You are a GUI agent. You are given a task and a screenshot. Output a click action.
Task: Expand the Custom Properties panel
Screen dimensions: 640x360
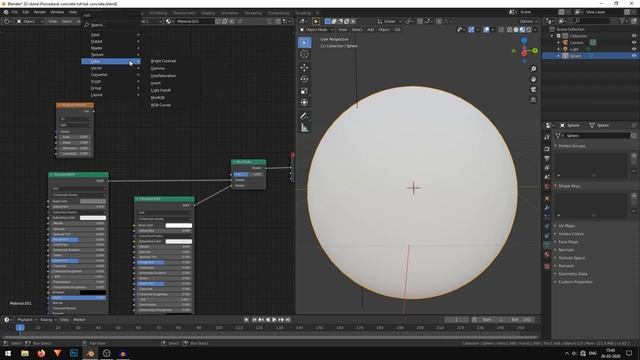point(575,282)
